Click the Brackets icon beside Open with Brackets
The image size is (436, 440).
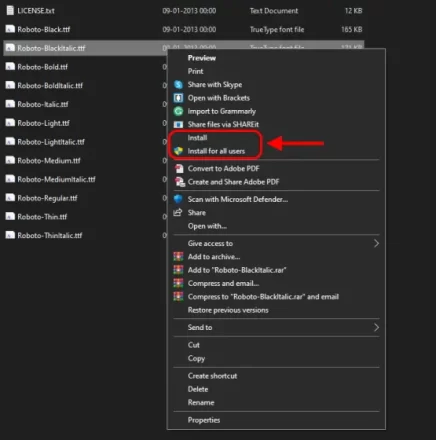[178, 98]
